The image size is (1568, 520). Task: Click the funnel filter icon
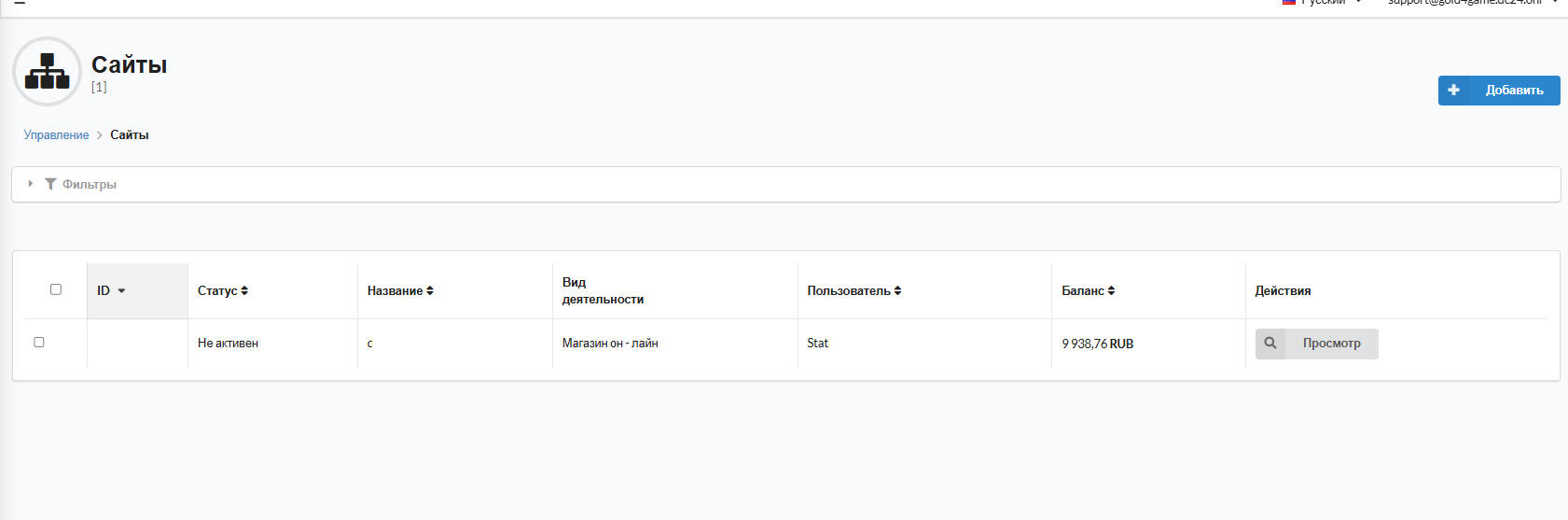point(50,184)
